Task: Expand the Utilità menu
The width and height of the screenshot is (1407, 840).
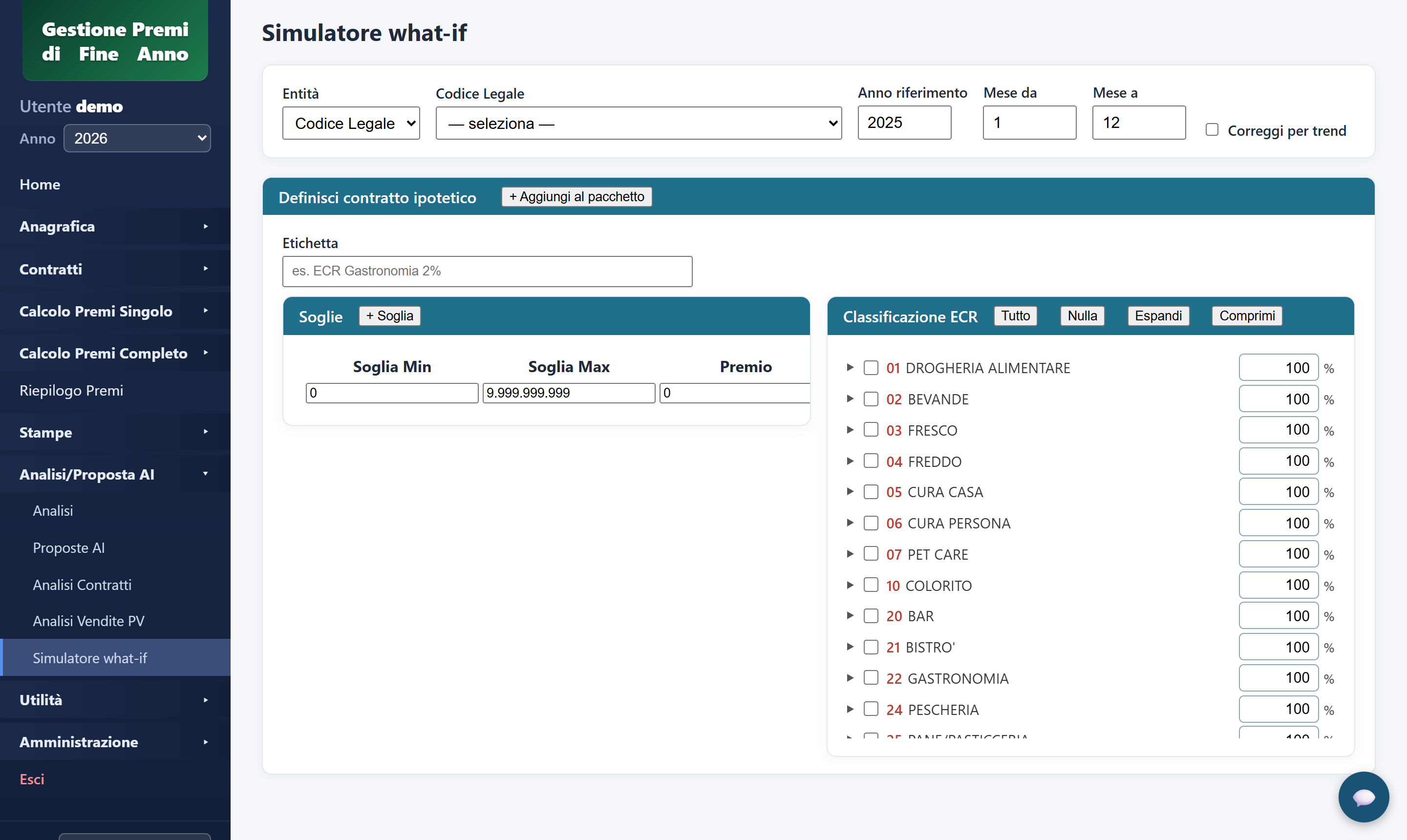Action: tap(115, 700)
